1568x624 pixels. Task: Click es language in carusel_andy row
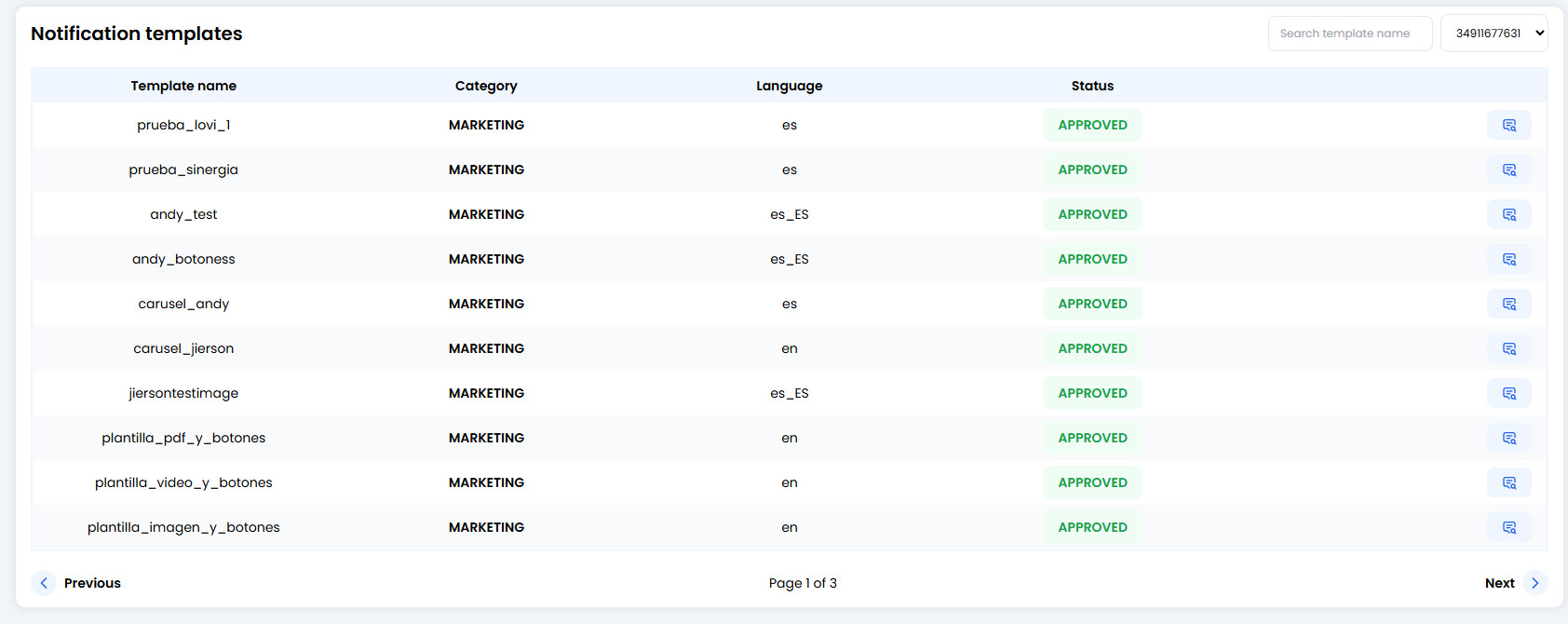790,304
